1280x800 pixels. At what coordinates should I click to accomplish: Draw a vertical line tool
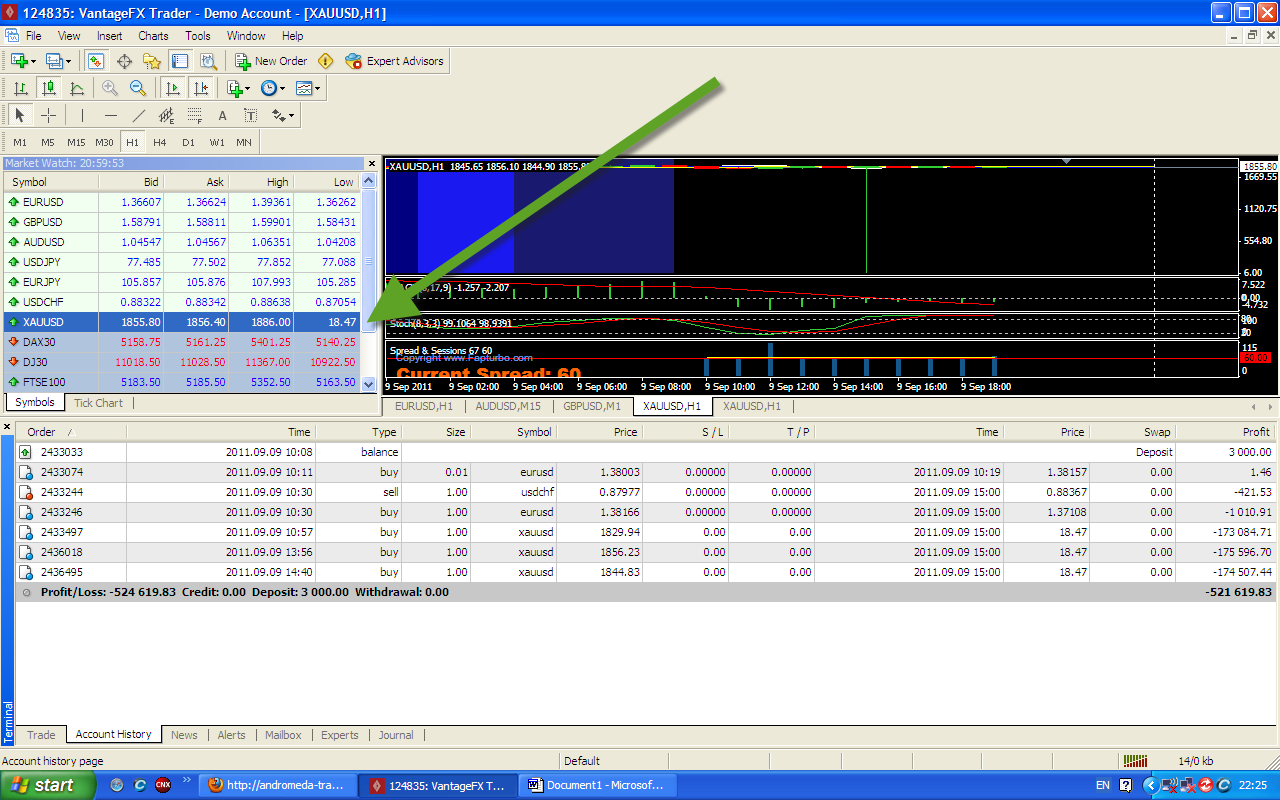point(82,115)
